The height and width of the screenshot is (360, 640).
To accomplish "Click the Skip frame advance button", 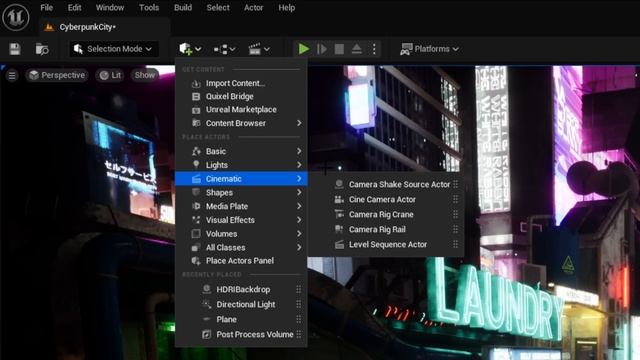I will (x=322, y=49).
